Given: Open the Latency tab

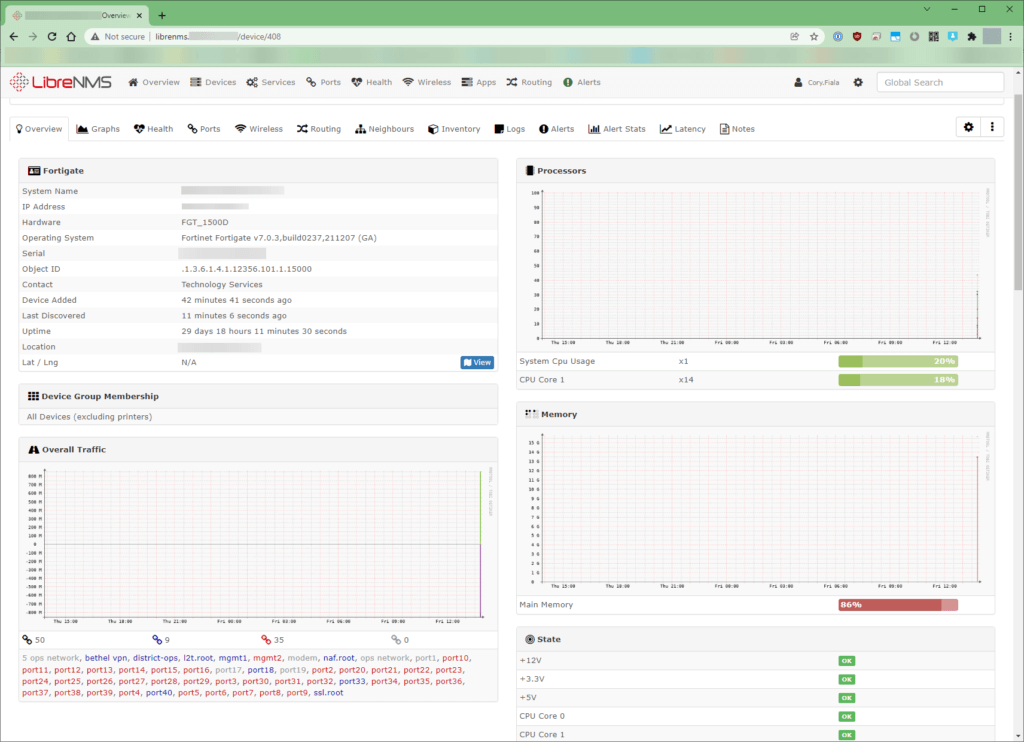Looking at the screenshot, I should (682, 129).
